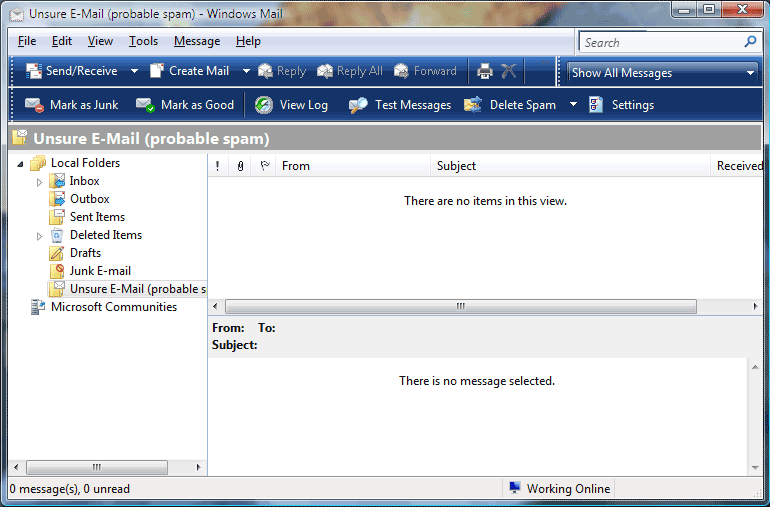Click the preview pane scroll-down arrow
The image size is (770, 507).
(x=755, y=468)
